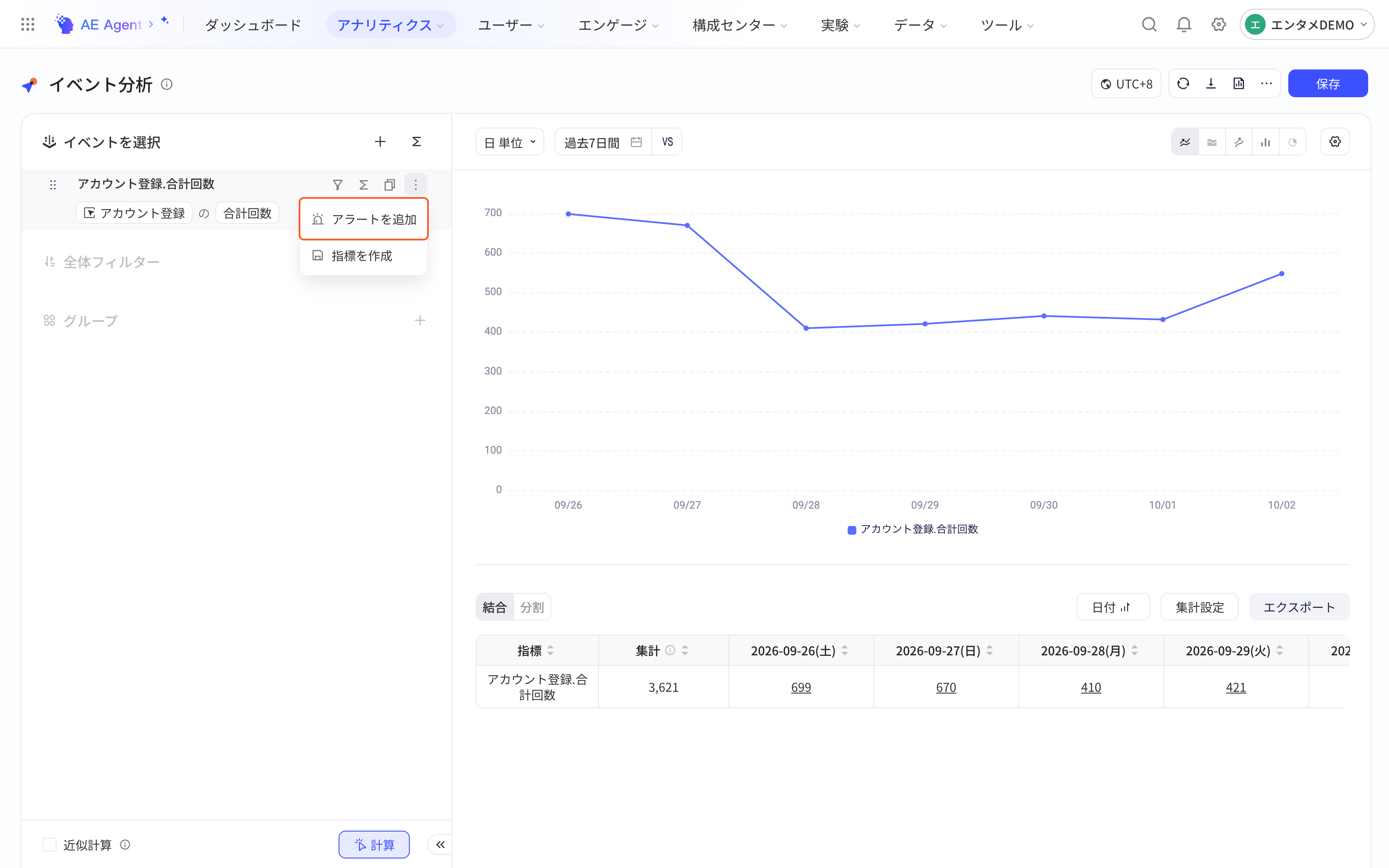The width and height of the screenshot is (1389, 868).
Task: Click the refresh icon beside UTC+8
Action: pyautogui.click(x=1183, y=84)
